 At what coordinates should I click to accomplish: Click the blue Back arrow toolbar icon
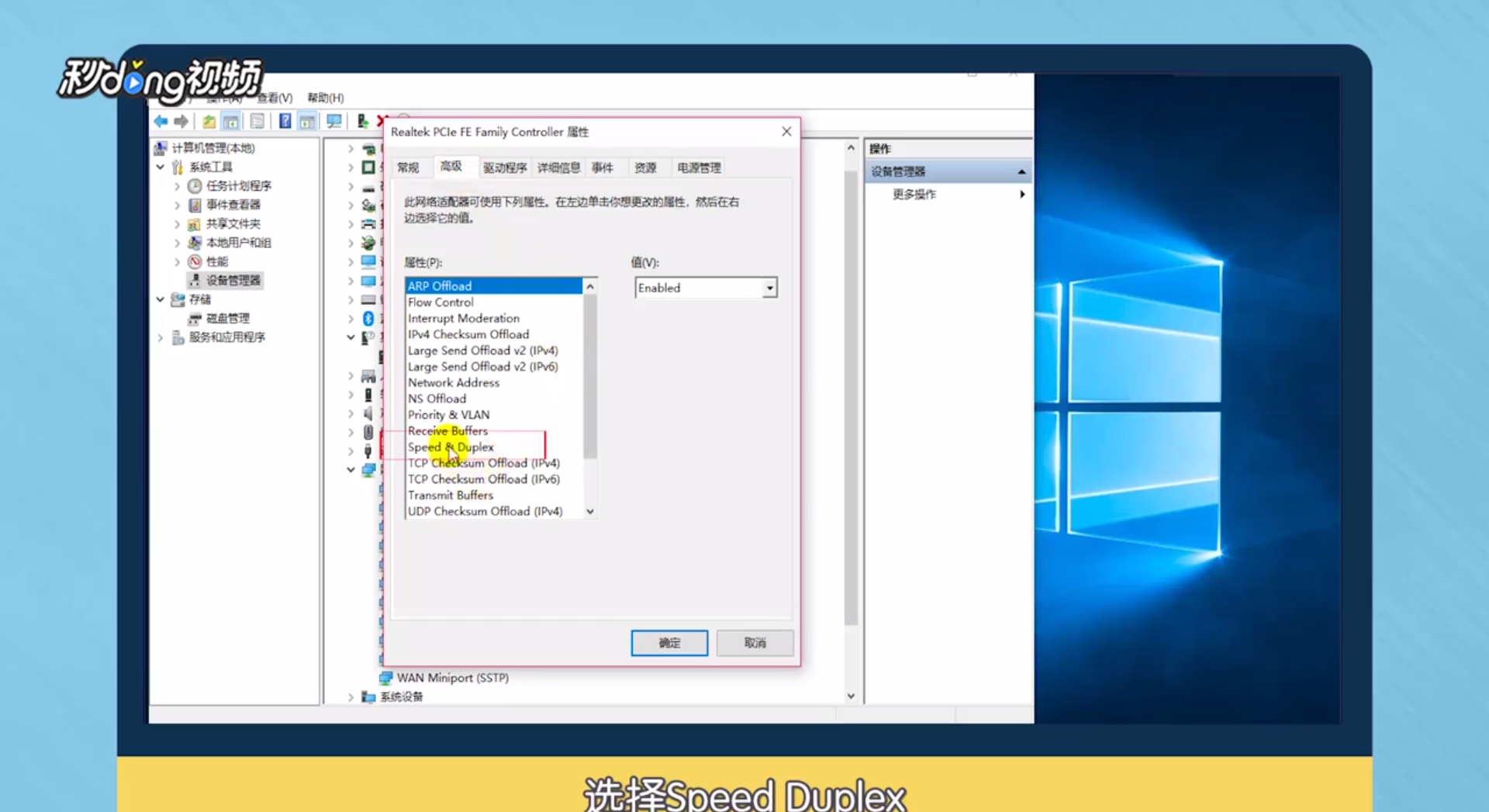click(x=161, y=121)
